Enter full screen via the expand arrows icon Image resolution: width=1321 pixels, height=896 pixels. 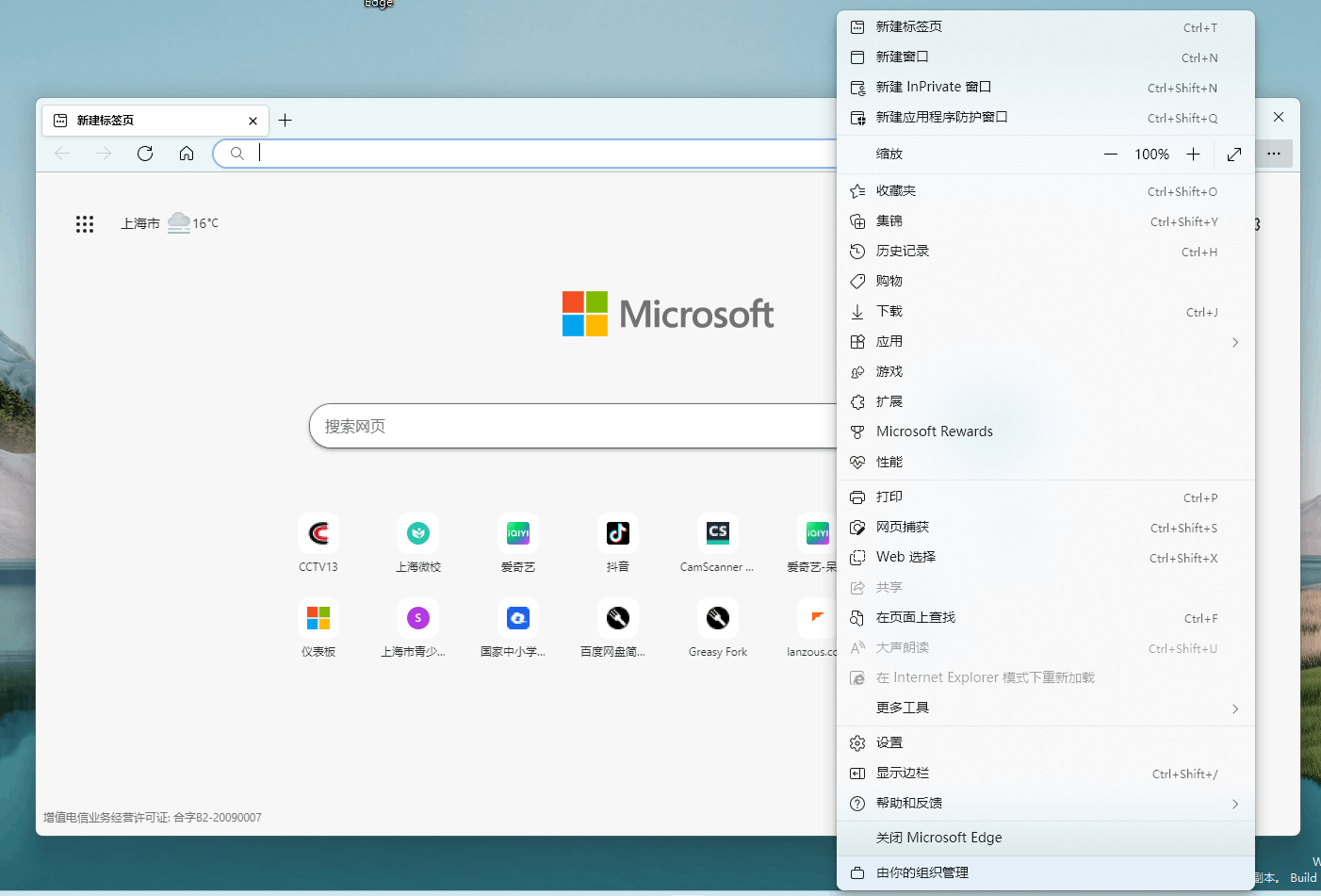(x=1234, y=155)
